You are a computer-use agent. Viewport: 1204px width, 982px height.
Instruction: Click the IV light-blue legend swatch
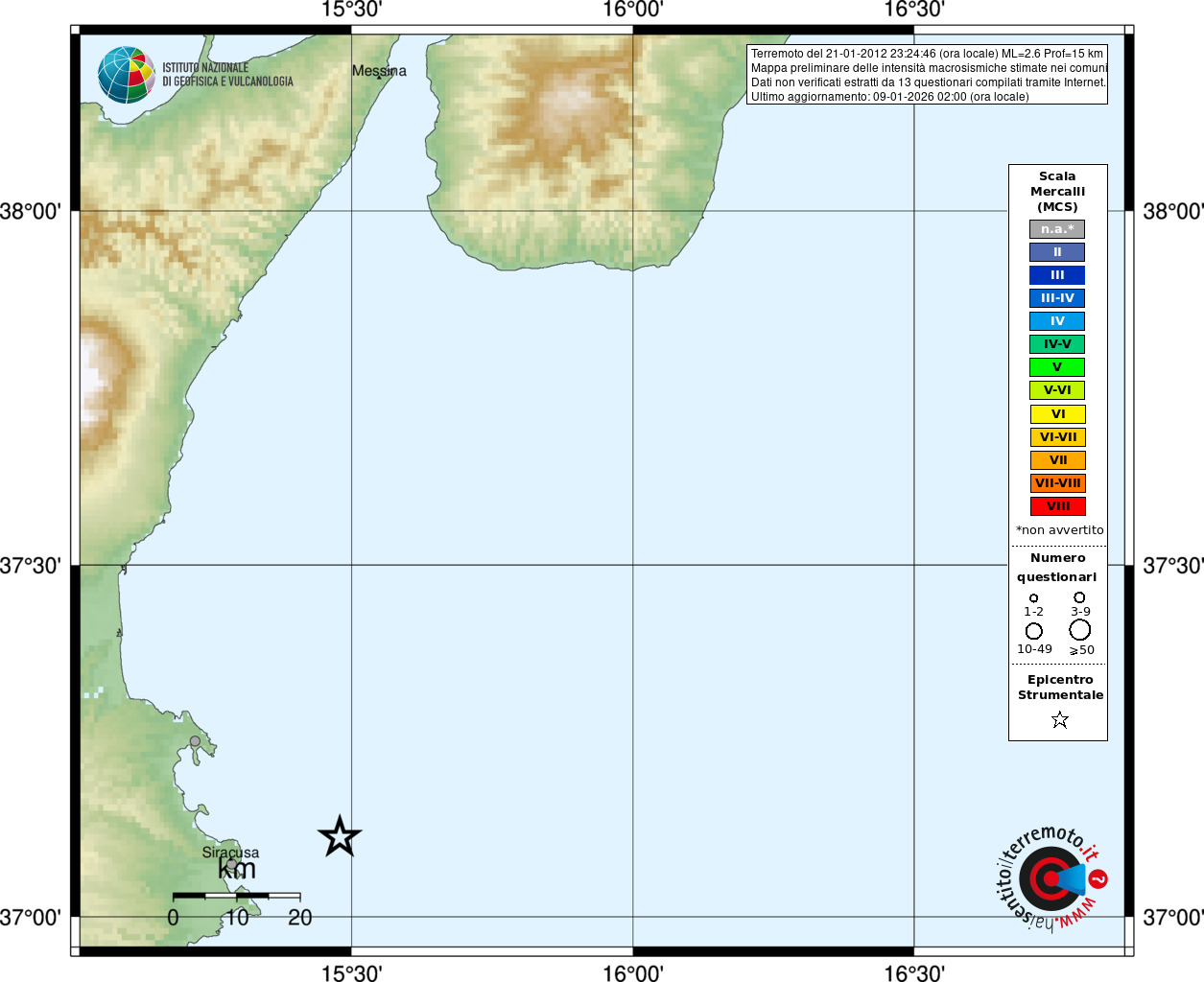(1057, 321)
